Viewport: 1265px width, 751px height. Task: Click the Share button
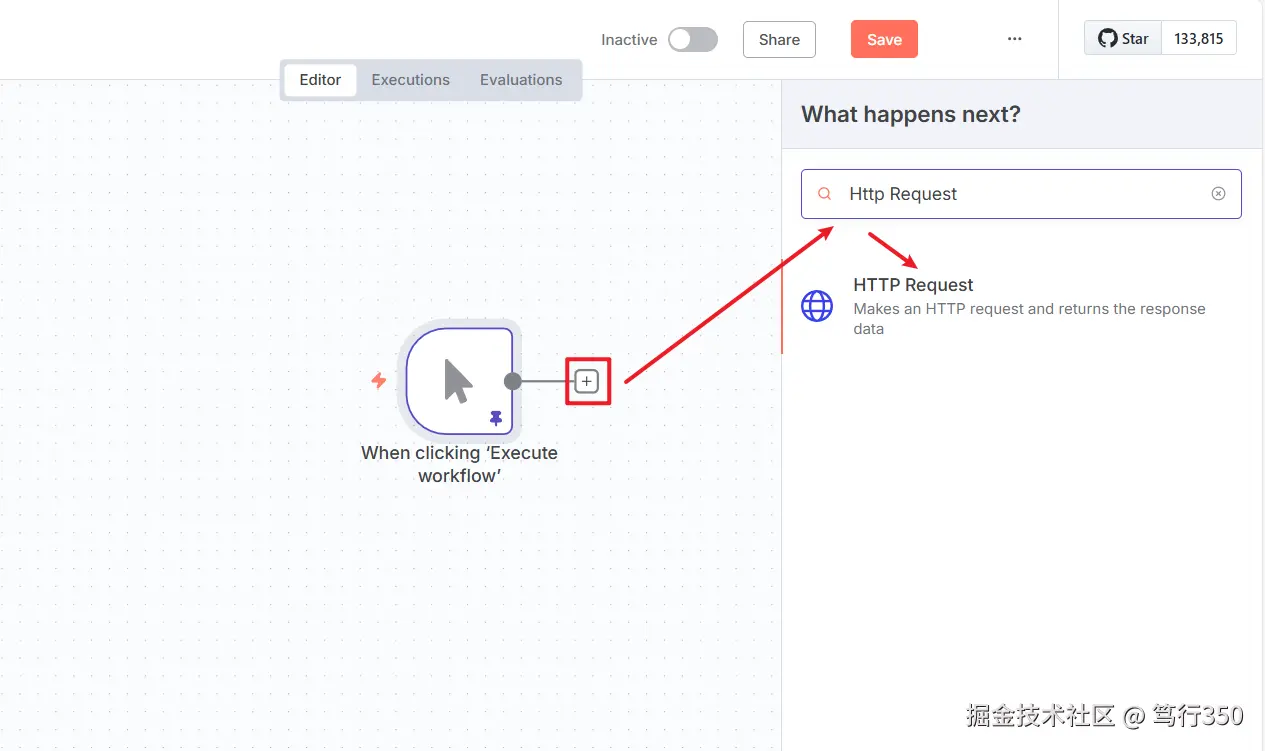point(779,40)
